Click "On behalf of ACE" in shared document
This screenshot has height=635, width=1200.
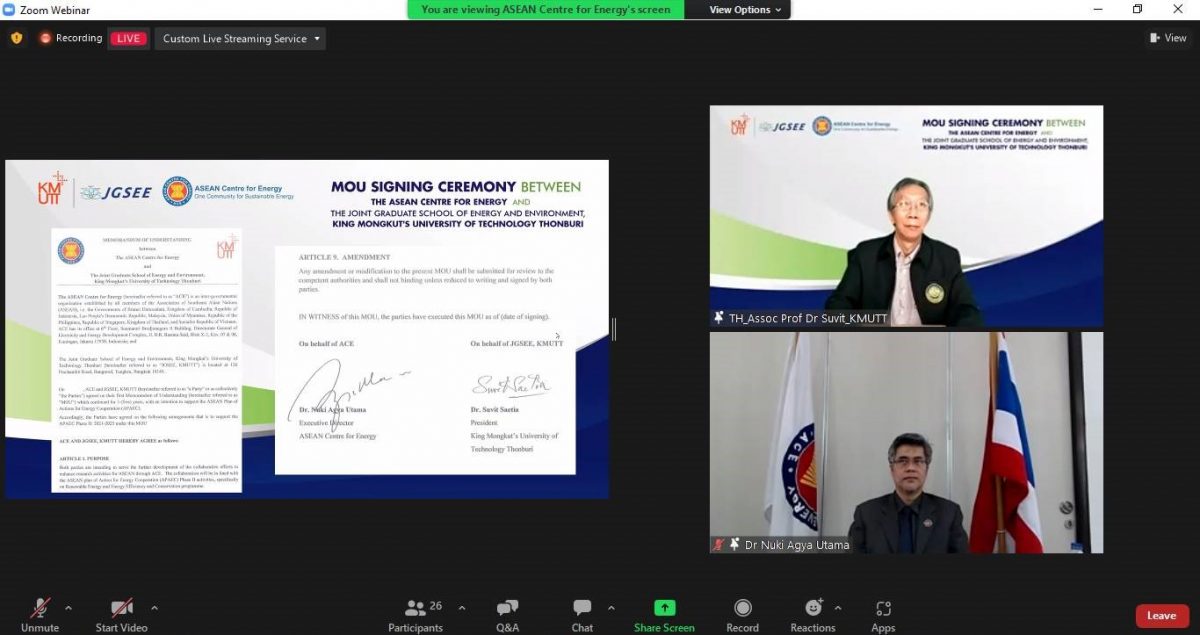(x=325, y=344)
